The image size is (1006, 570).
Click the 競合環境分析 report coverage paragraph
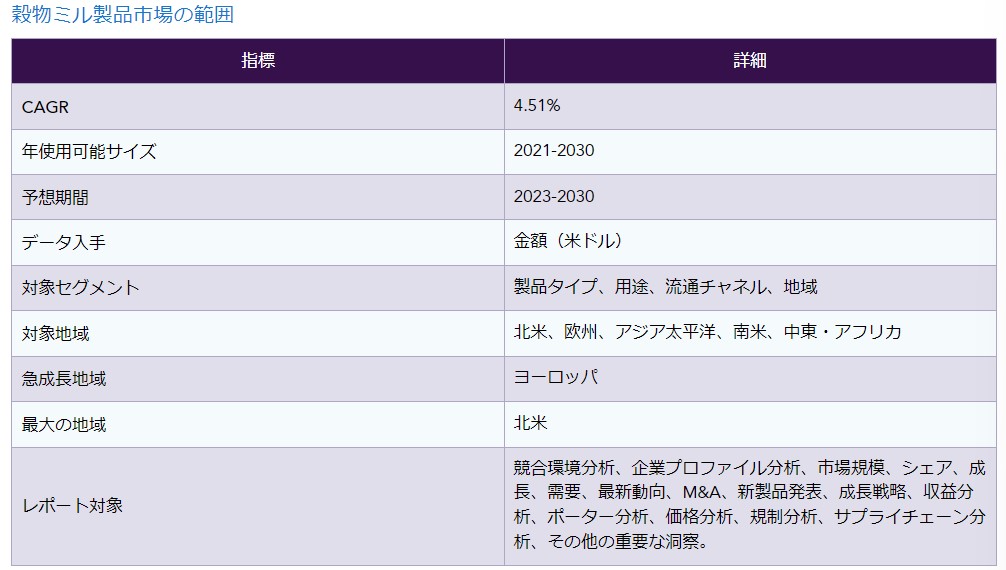749,505
